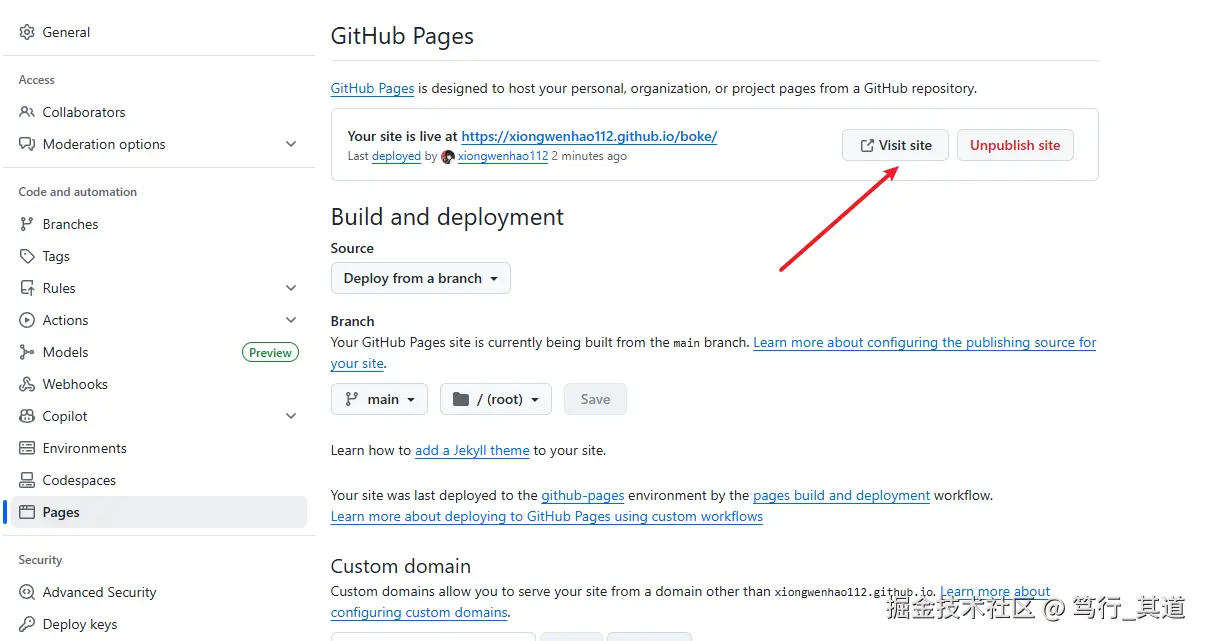
Task: Click the Unpublish site button
Action: tap(1015, 145)
